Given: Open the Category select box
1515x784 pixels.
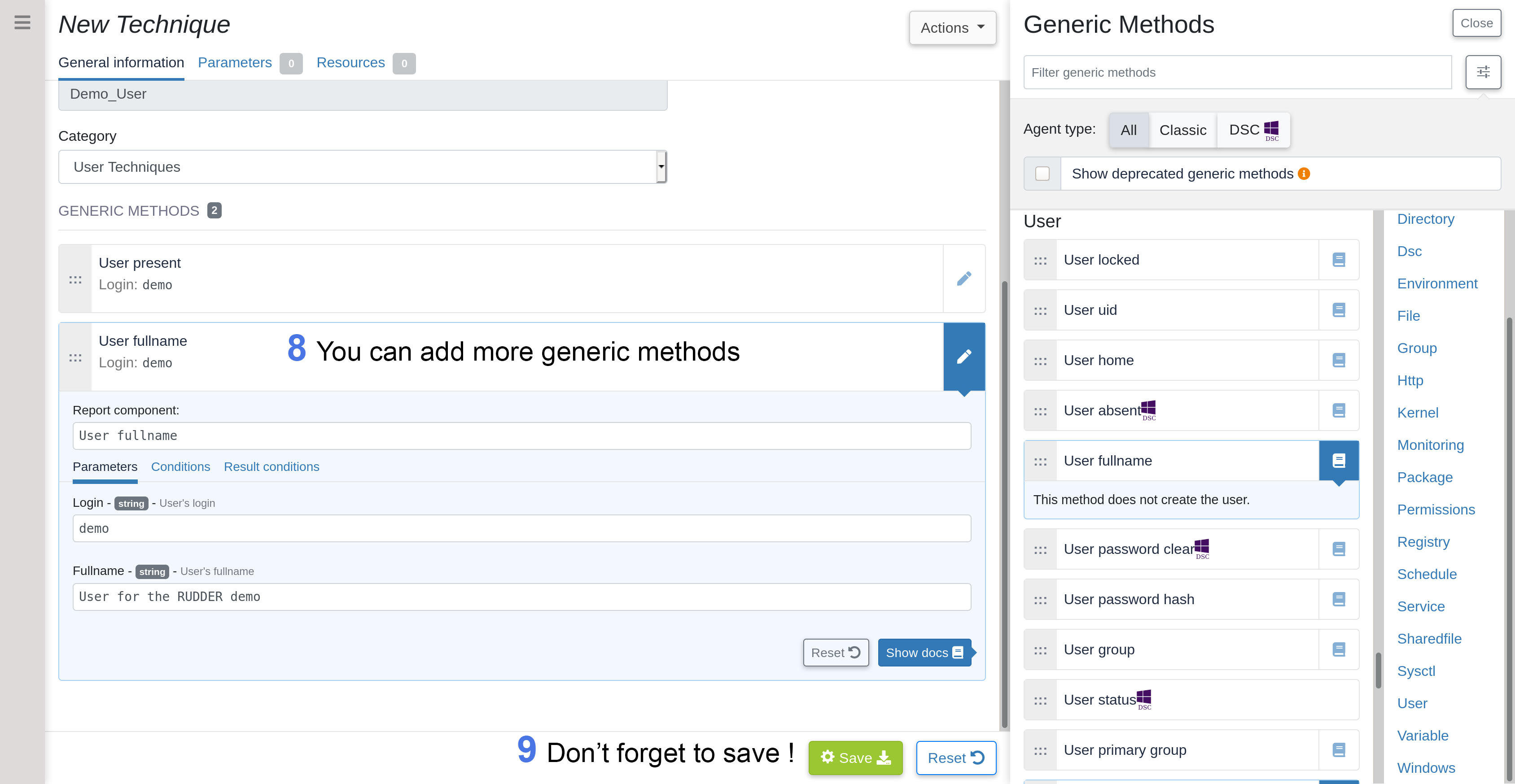Looking at the screenshot, I should point(362,167).
